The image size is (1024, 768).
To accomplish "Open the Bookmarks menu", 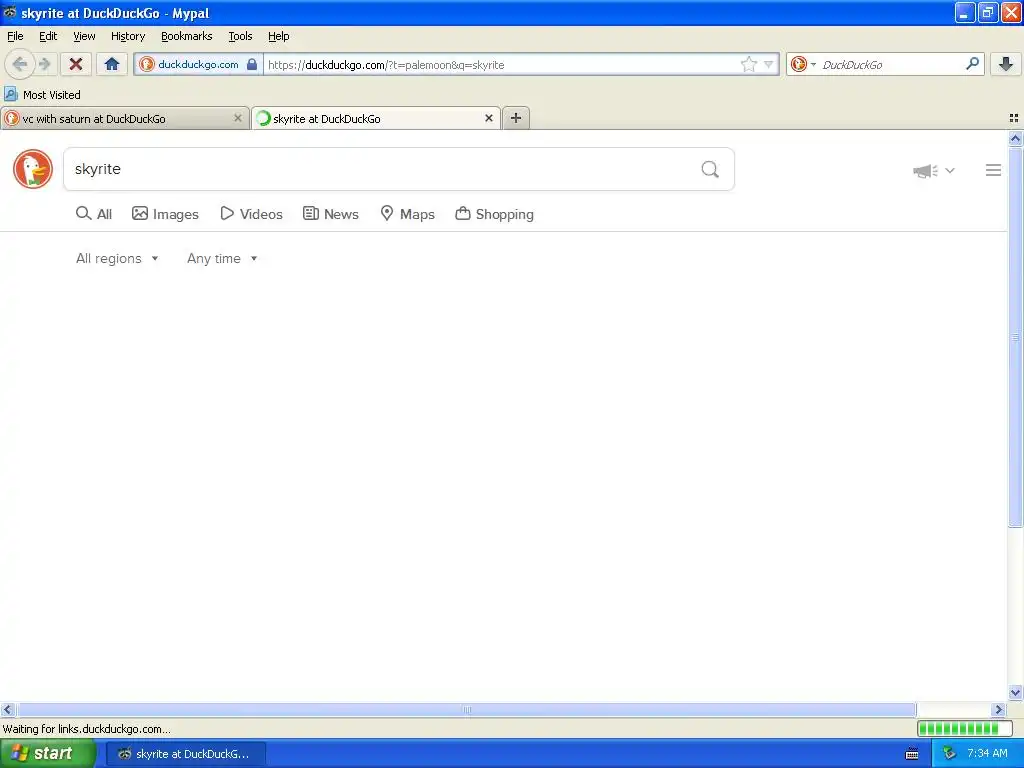I will click(x=187, y=36).
